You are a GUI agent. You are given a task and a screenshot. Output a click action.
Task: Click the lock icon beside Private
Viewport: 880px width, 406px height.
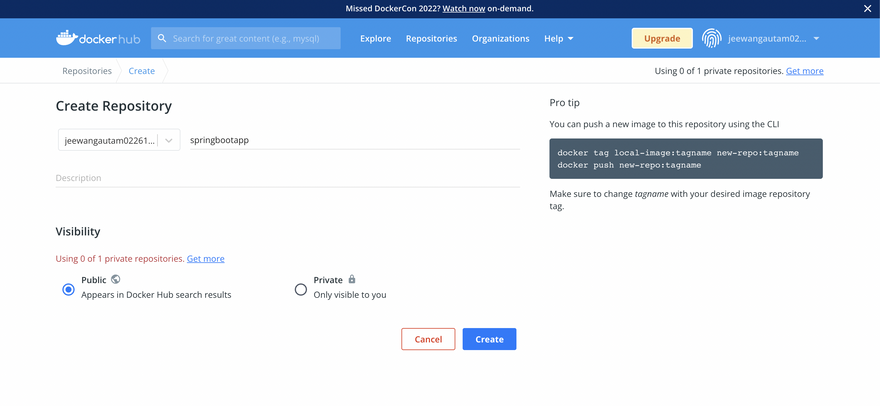[x=352, y=280]
